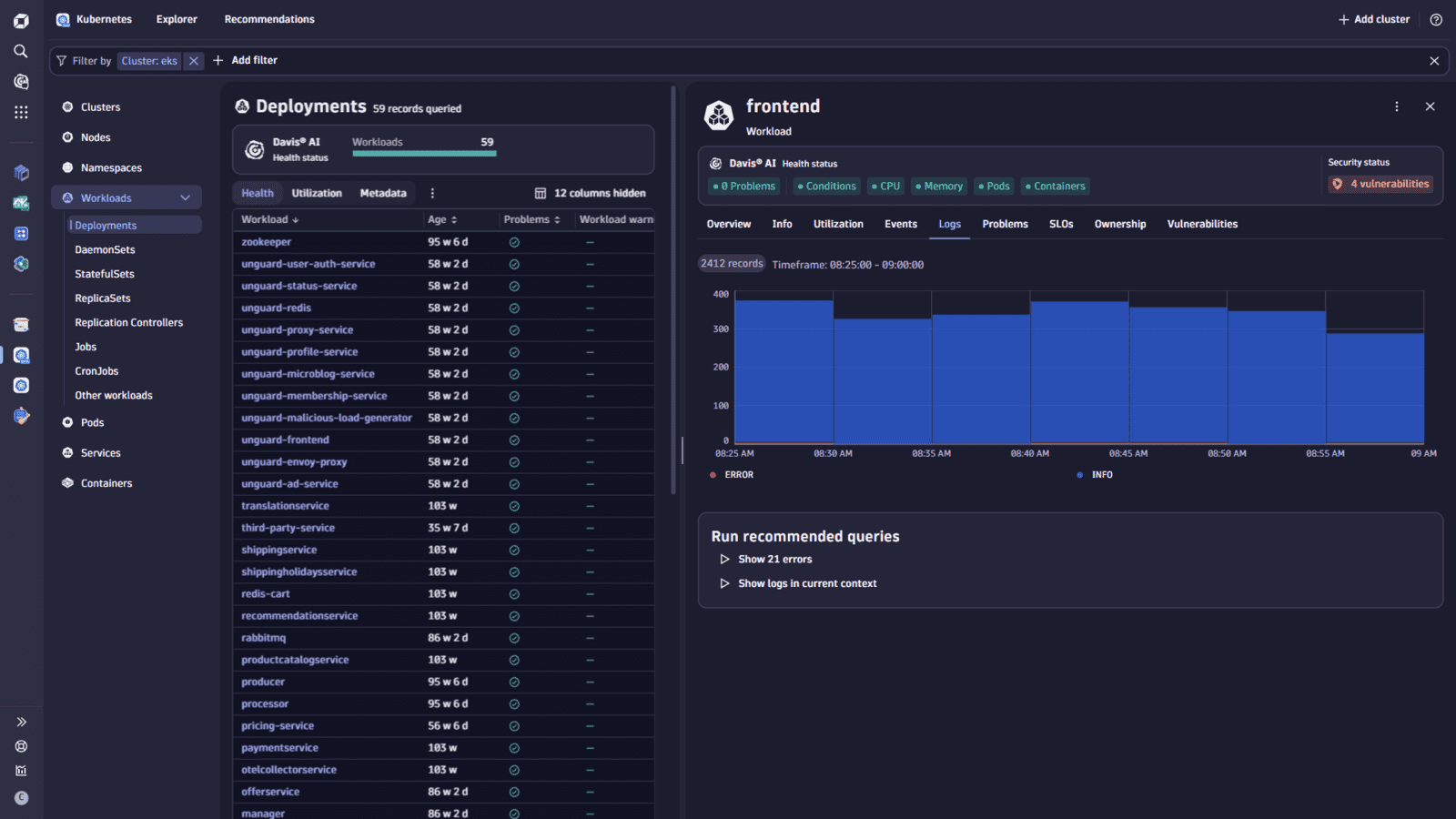Sort by Age column header
The image size is (1456, 819).
442,219
